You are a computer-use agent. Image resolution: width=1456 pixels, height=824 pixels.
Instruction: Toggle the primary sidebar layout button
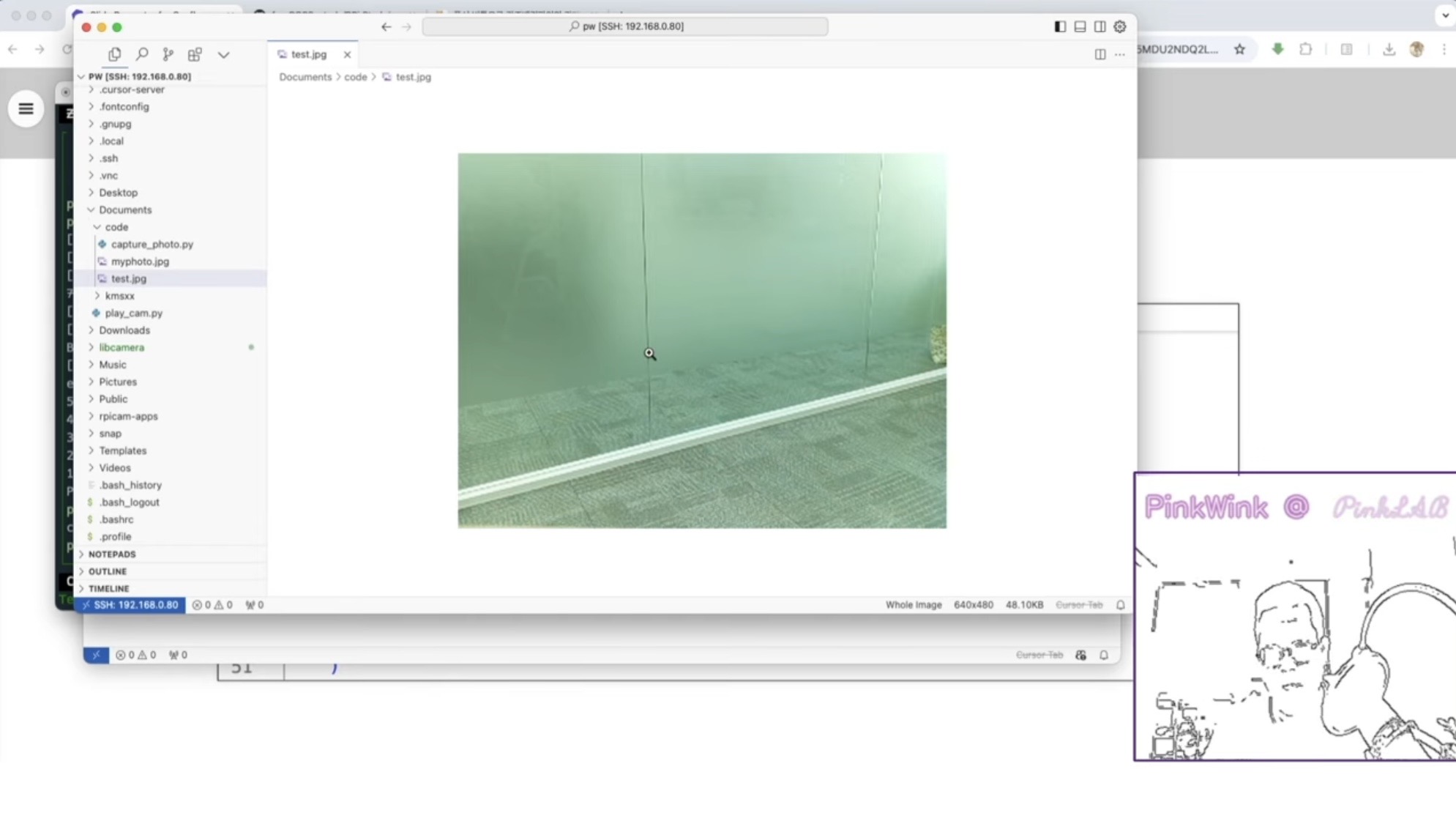click(x=1059, y=26)
